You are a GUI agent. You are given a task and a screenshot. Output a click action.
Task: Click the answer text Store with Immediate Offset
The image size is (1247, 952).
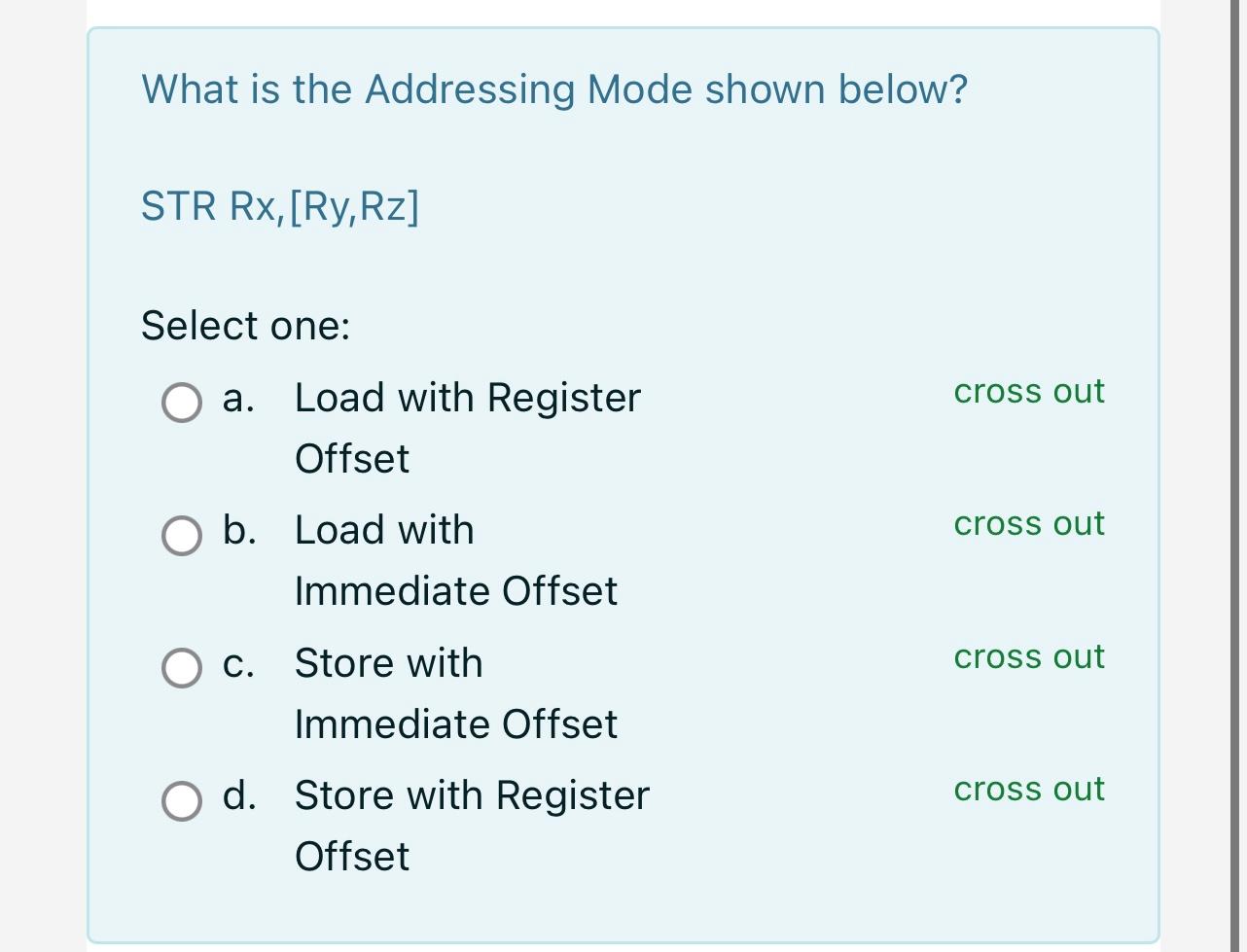[x=456, y=693]
